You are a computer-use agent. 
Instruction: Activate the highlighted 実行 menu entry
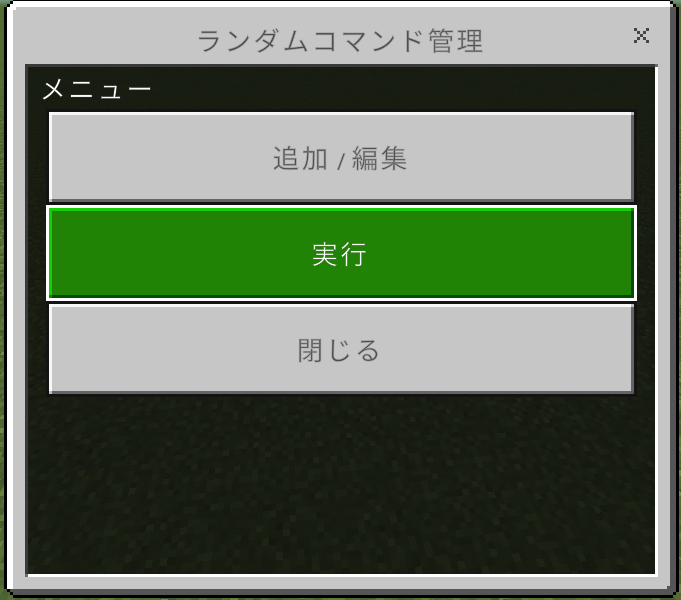tap(341, 253)
